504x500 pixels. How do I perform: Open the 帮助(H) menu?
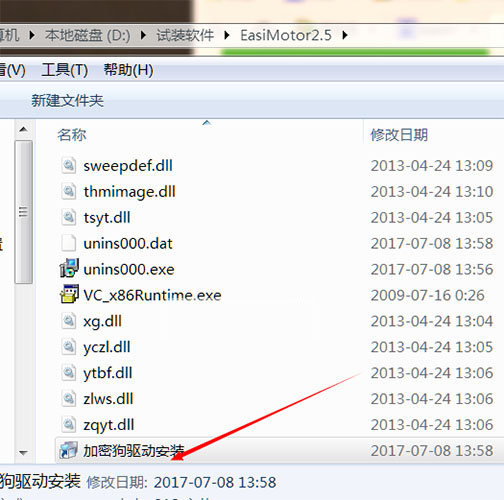point(128,70)
